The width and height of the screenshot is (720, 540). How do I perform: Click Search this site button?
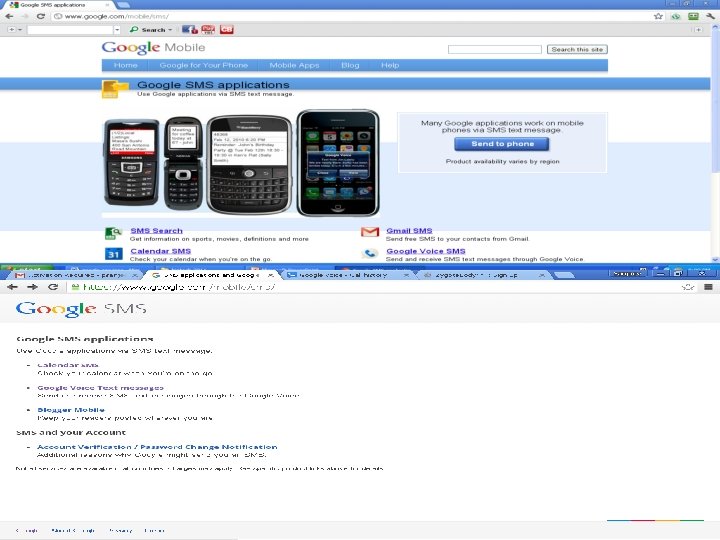tap(577, 49)
